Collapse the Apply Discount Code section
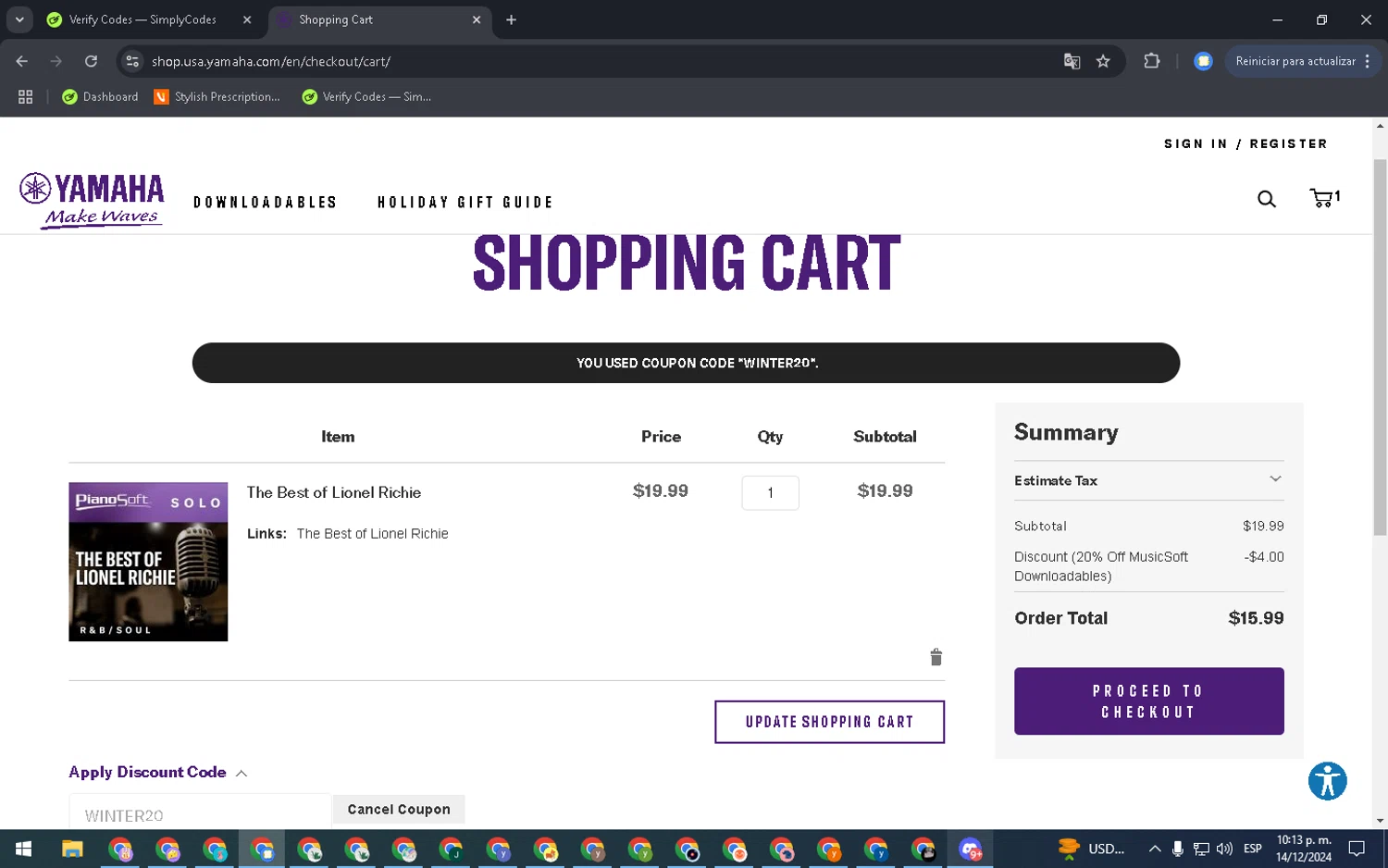This screenshot has width=1388, height=868. click(157, 773)
